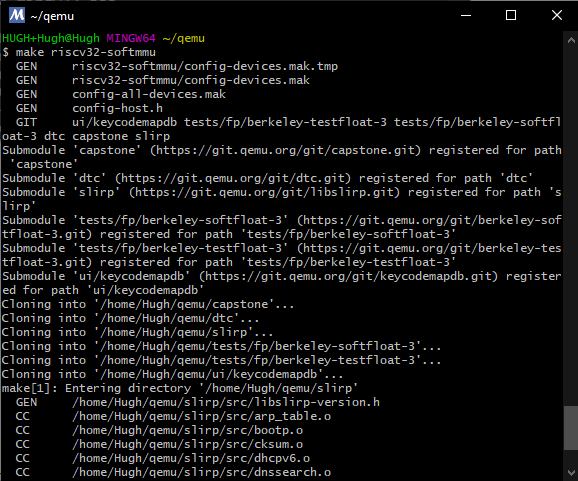The image size is (578, 481).
Task: Click the dtc.git URL text
Action: coord(233,178)
